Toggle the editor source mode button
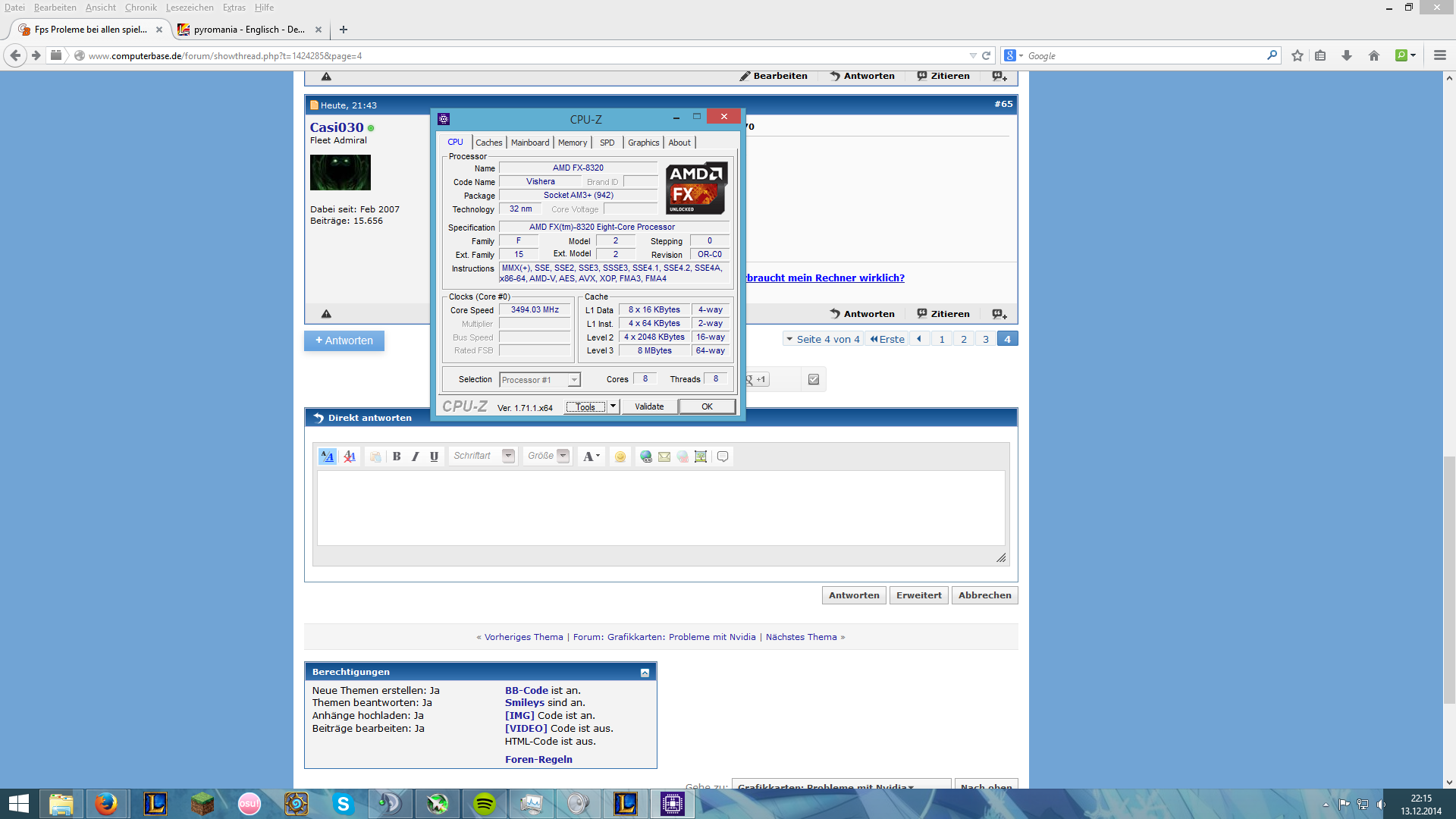This screenshot has height=819, width=1456. (x=327, y=457)
